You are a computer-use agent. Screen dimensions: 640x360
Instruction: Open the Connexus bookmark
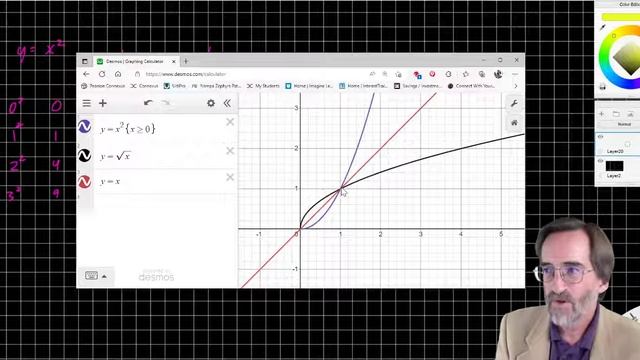[144, 86]
